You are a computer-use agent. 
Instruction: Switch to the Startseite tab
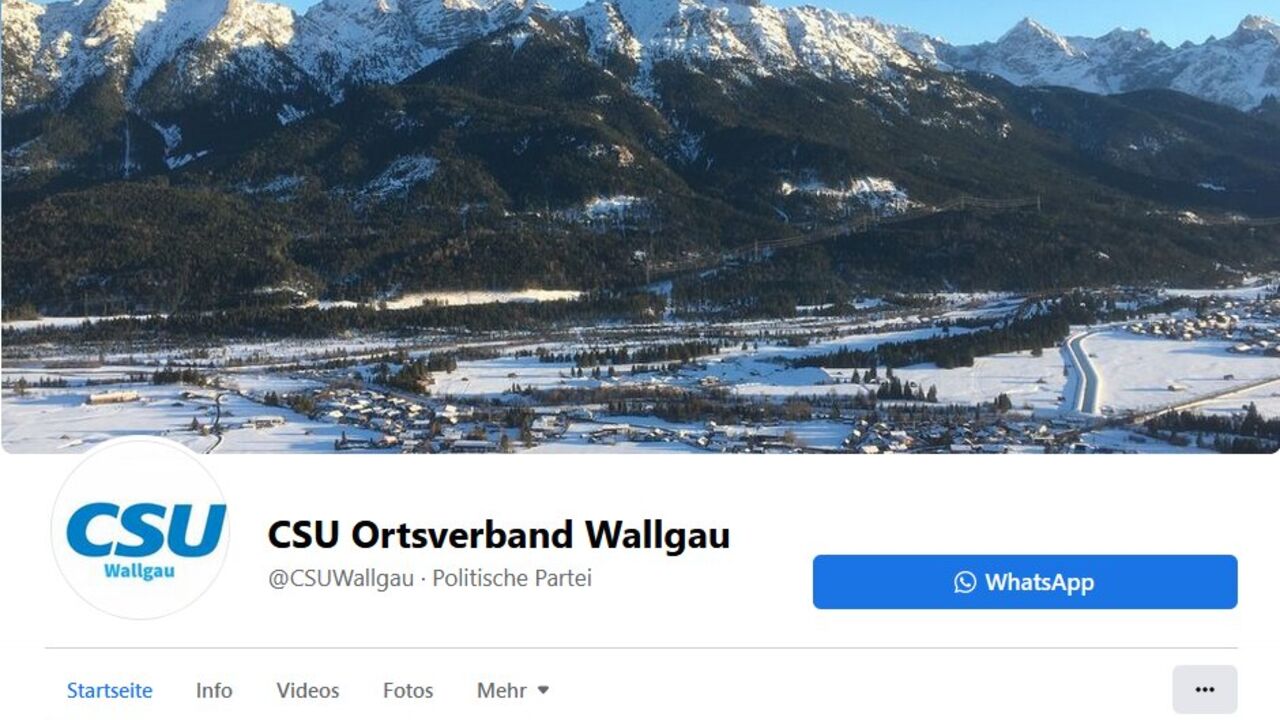(110, 690)
